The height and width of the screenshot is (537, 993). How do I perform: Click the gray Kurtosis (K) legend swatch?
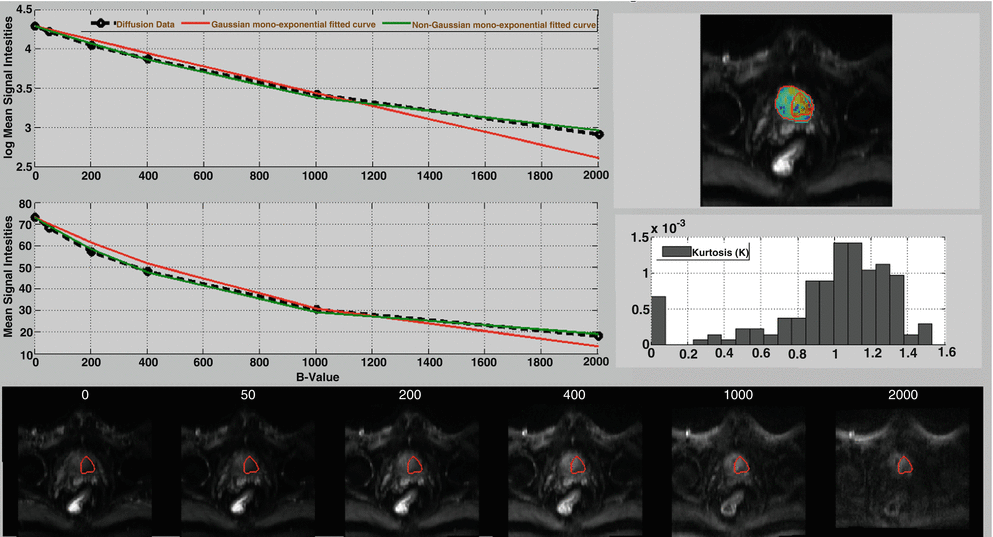[x=672, y=255]
